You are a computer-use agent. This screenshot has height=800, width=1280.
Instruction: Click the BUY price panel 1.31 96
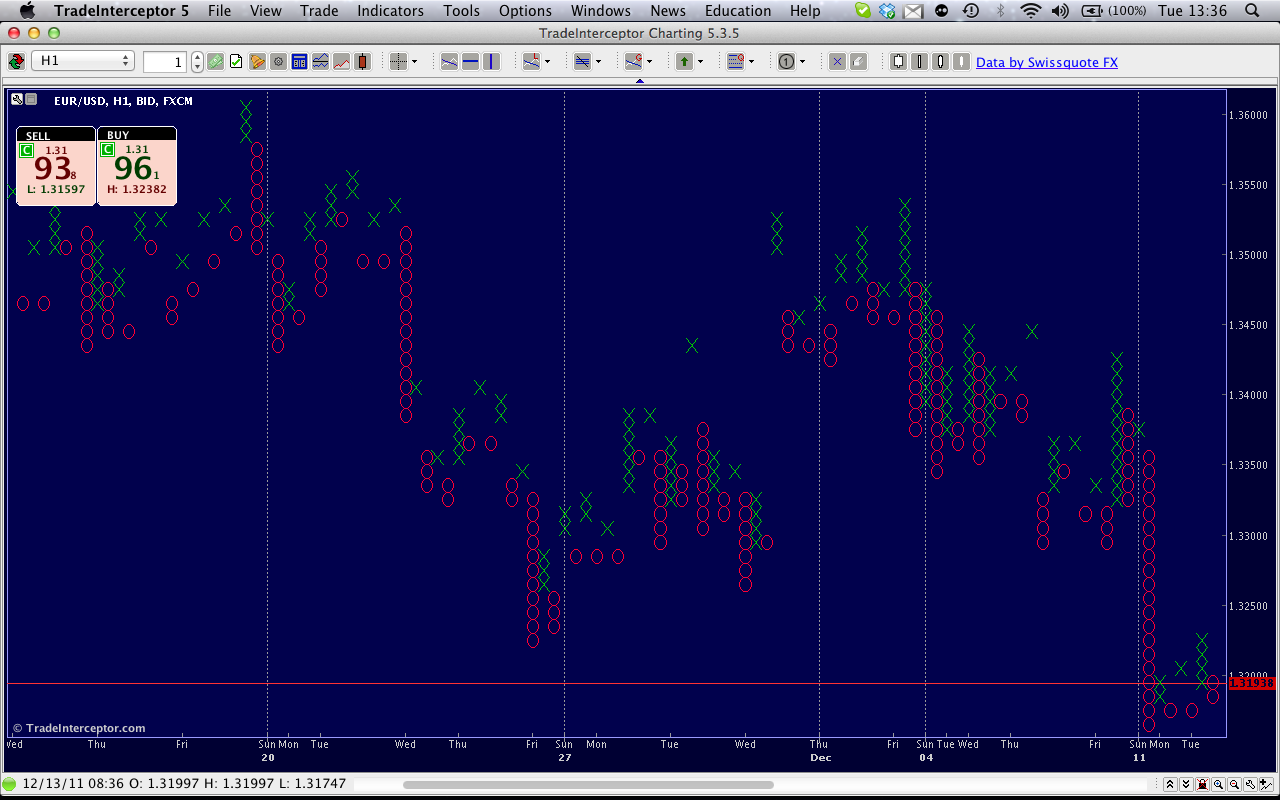click(x=137, y=166)
